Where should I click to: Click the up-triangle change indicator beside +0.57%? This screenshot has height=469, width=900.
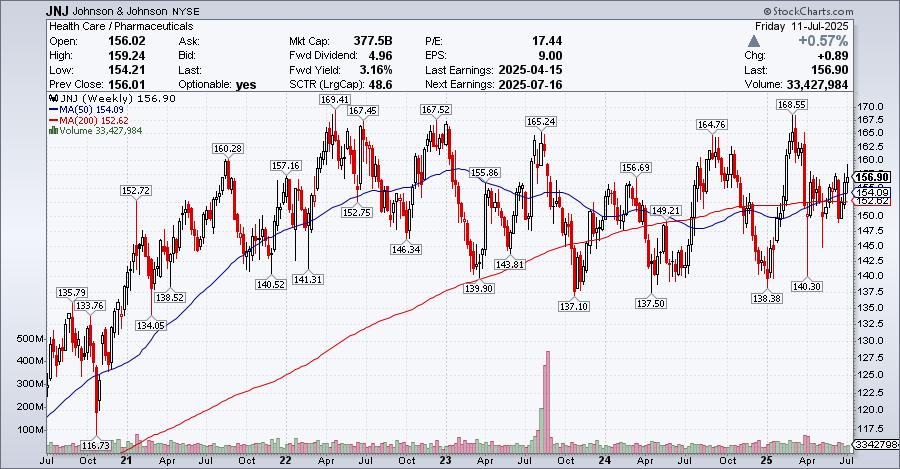click(754, 41)
